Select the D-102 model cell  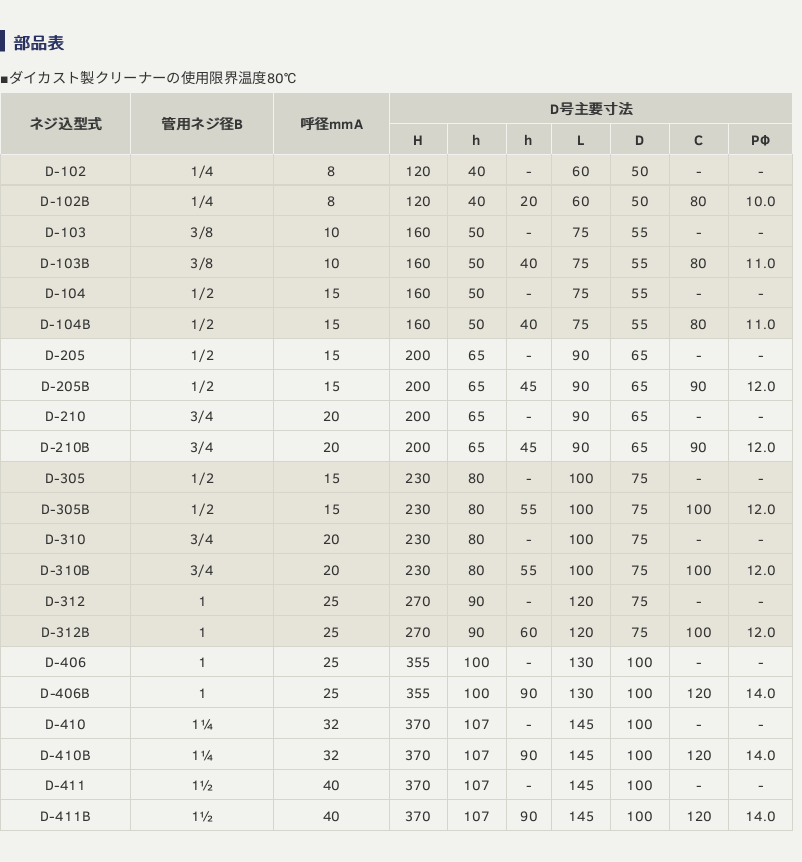click(x=65, y=171)
